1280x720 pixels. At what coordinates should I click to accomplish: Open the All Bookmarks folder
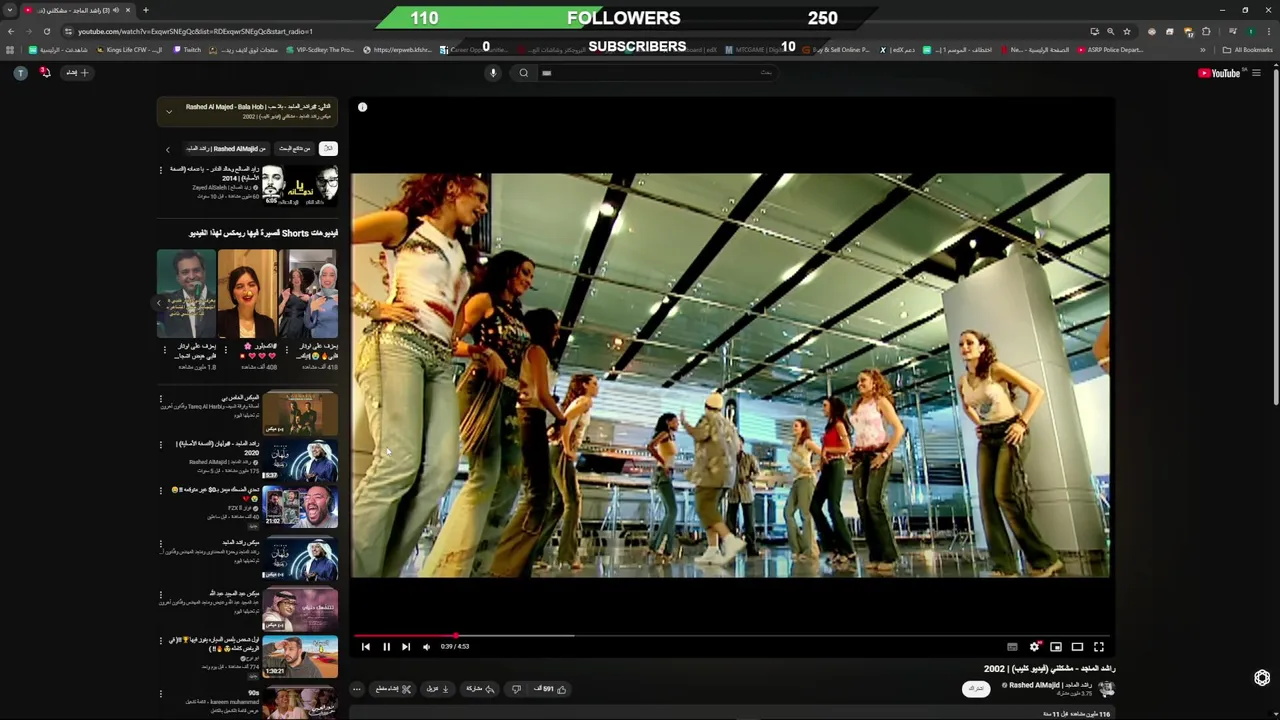(1247, 49)
